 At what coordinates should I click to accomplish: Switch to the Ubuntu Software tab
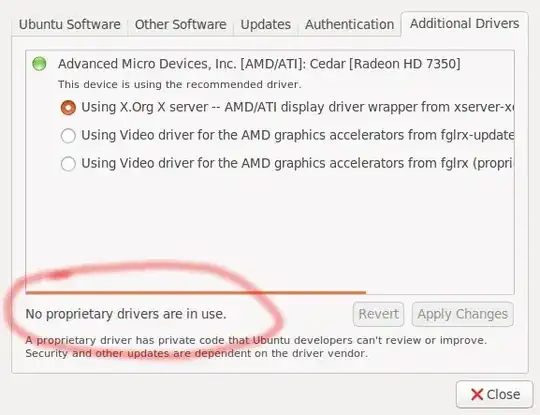click(70, 24)
